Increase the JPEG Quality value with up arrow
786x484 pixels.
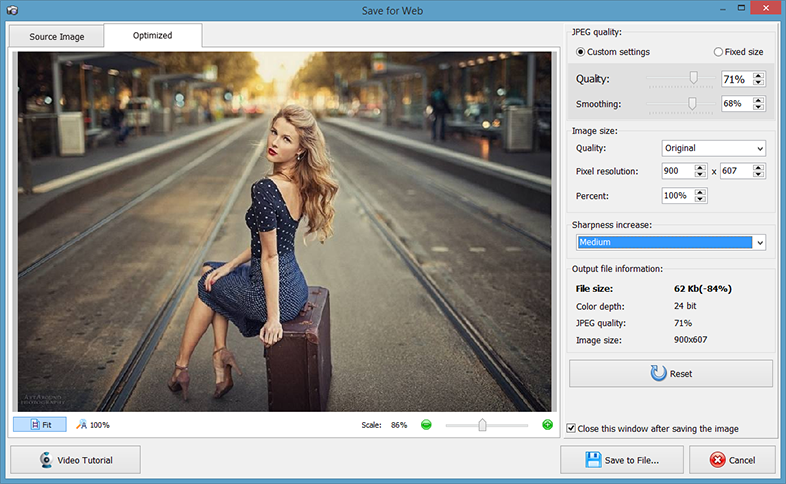758,76
